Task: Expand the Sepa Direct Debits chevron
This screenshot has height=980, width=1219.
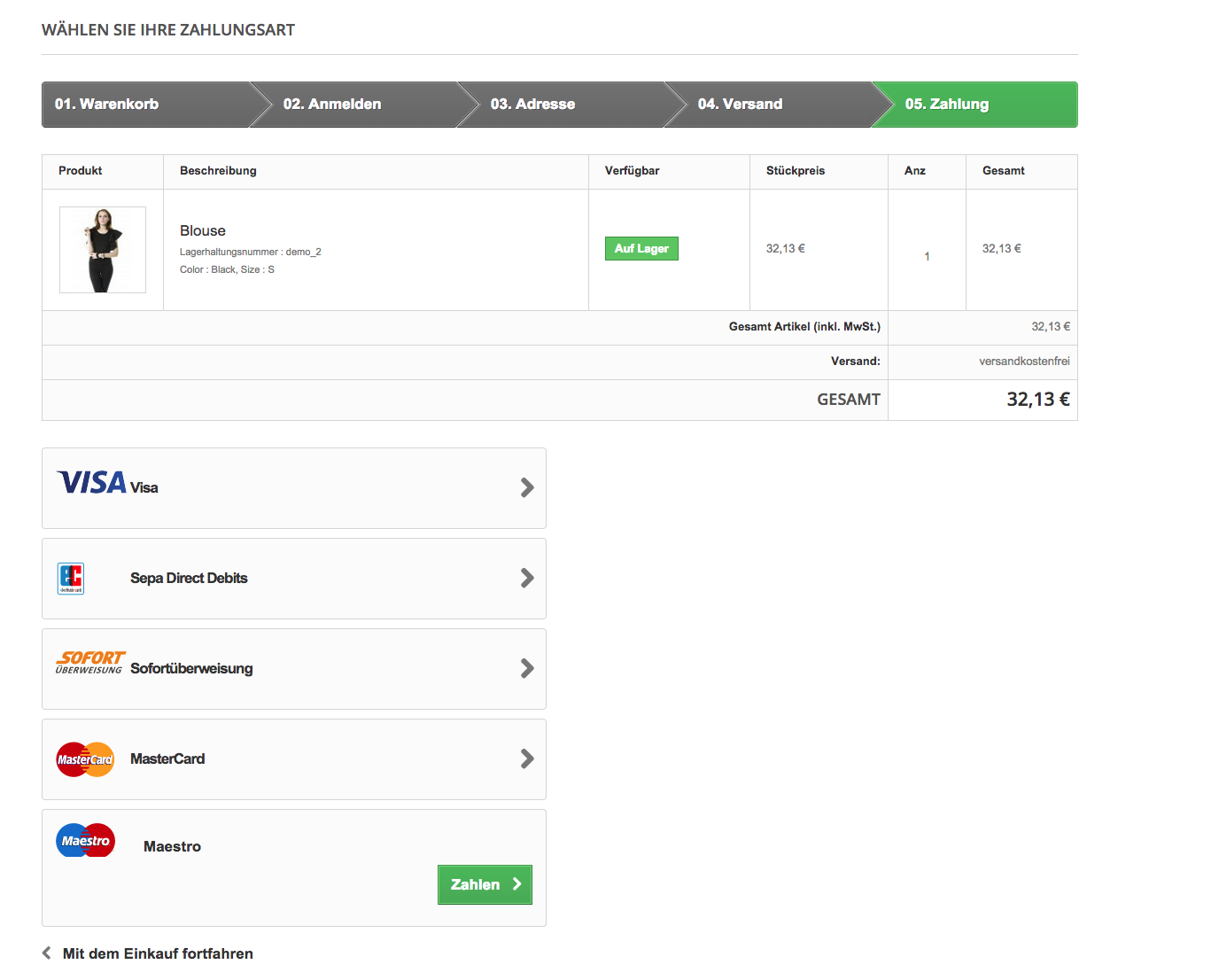Action: point(527,578)
